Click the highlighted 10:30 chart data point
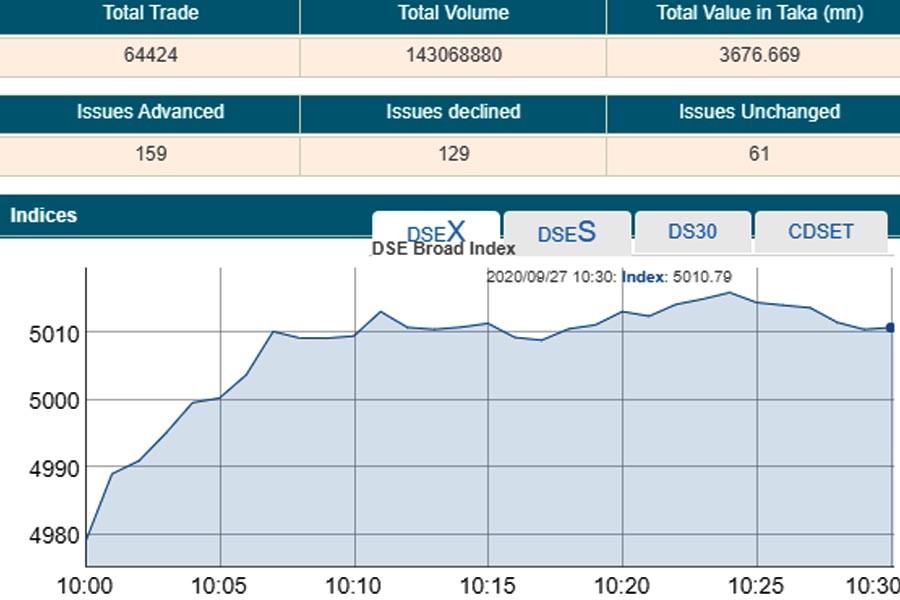Viewport: 900px width, 600px height. [x=890, y=327]
